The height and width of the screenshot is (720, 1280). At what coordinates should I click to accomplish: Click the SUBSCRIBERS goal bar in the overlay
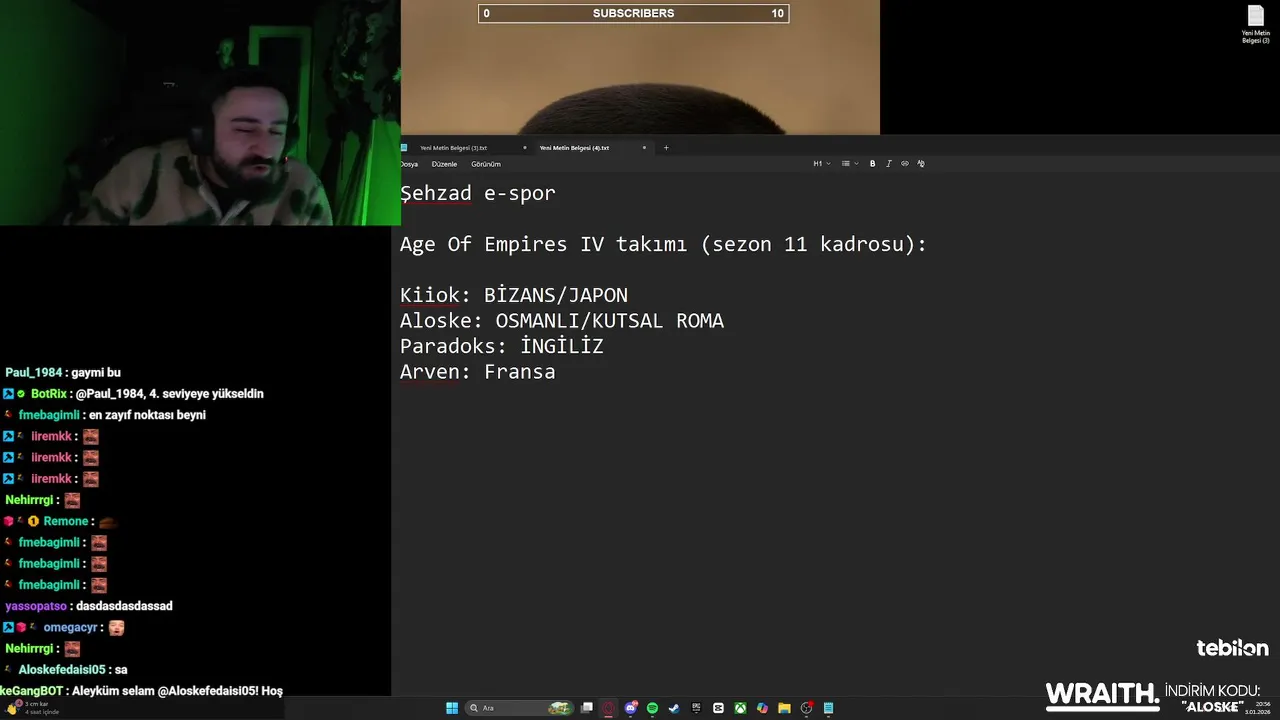(x=633, y=13)
